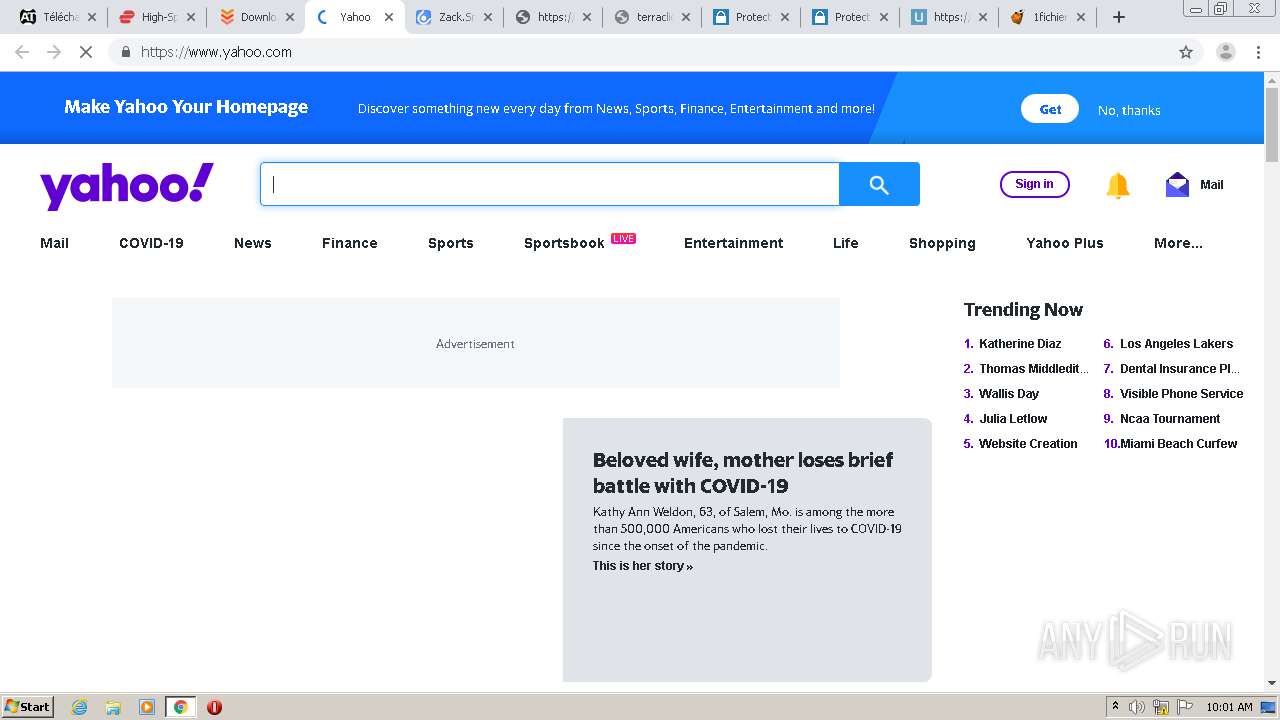Open the COVID-19 section
This screenshot has height=720, width=1280.
click(x=151, y=243)
